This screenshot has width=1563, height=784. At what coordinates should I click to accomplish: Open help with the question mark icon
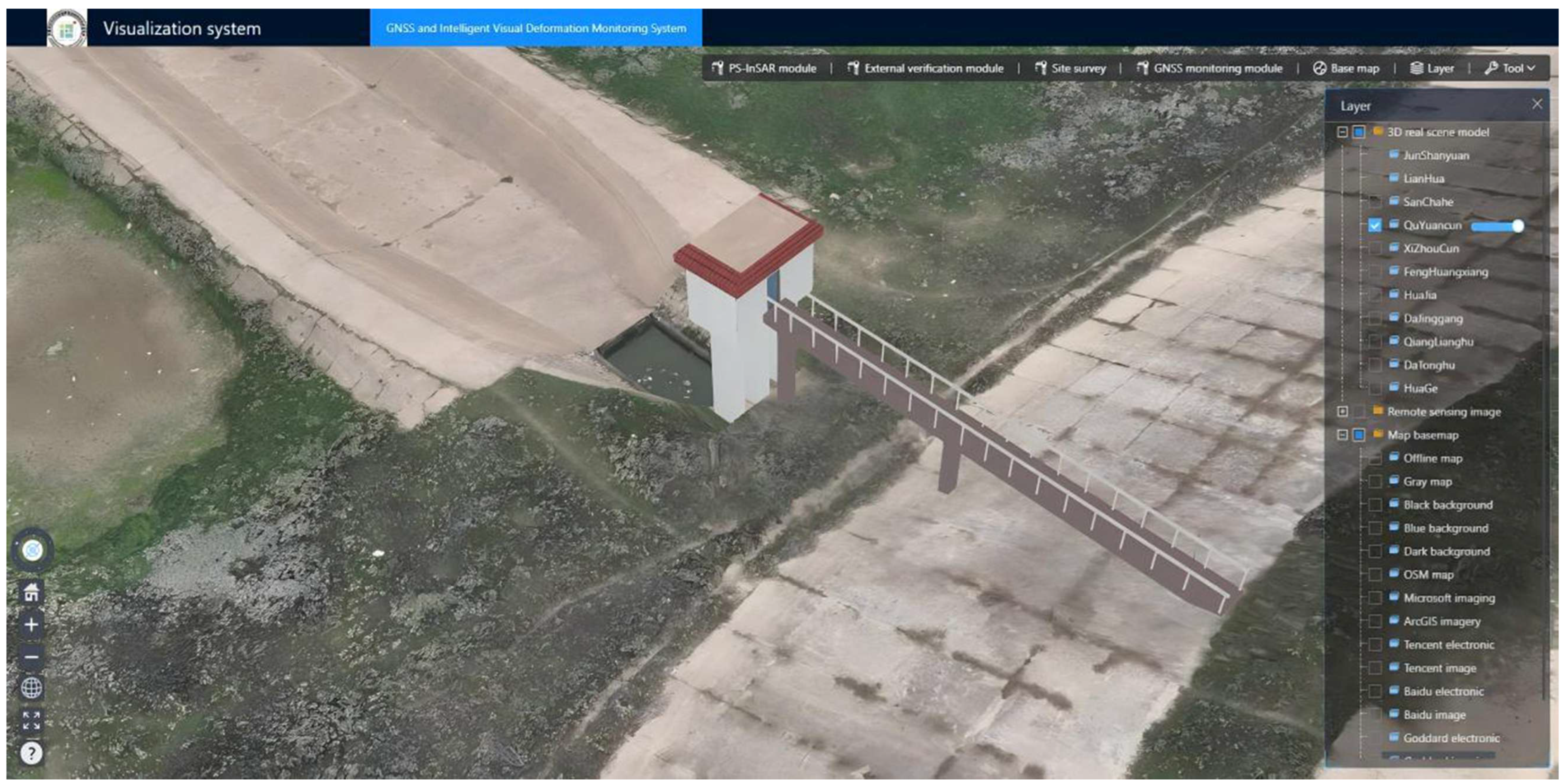tap(32, 753)
